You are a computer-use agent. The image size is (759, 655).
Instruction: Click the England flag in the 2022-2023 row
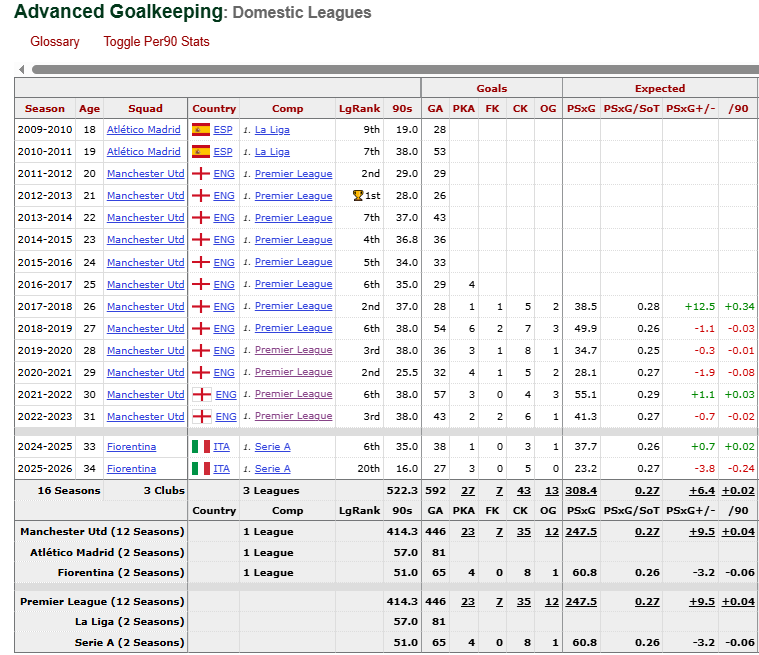pyautogui.click(x=202, y=416)
